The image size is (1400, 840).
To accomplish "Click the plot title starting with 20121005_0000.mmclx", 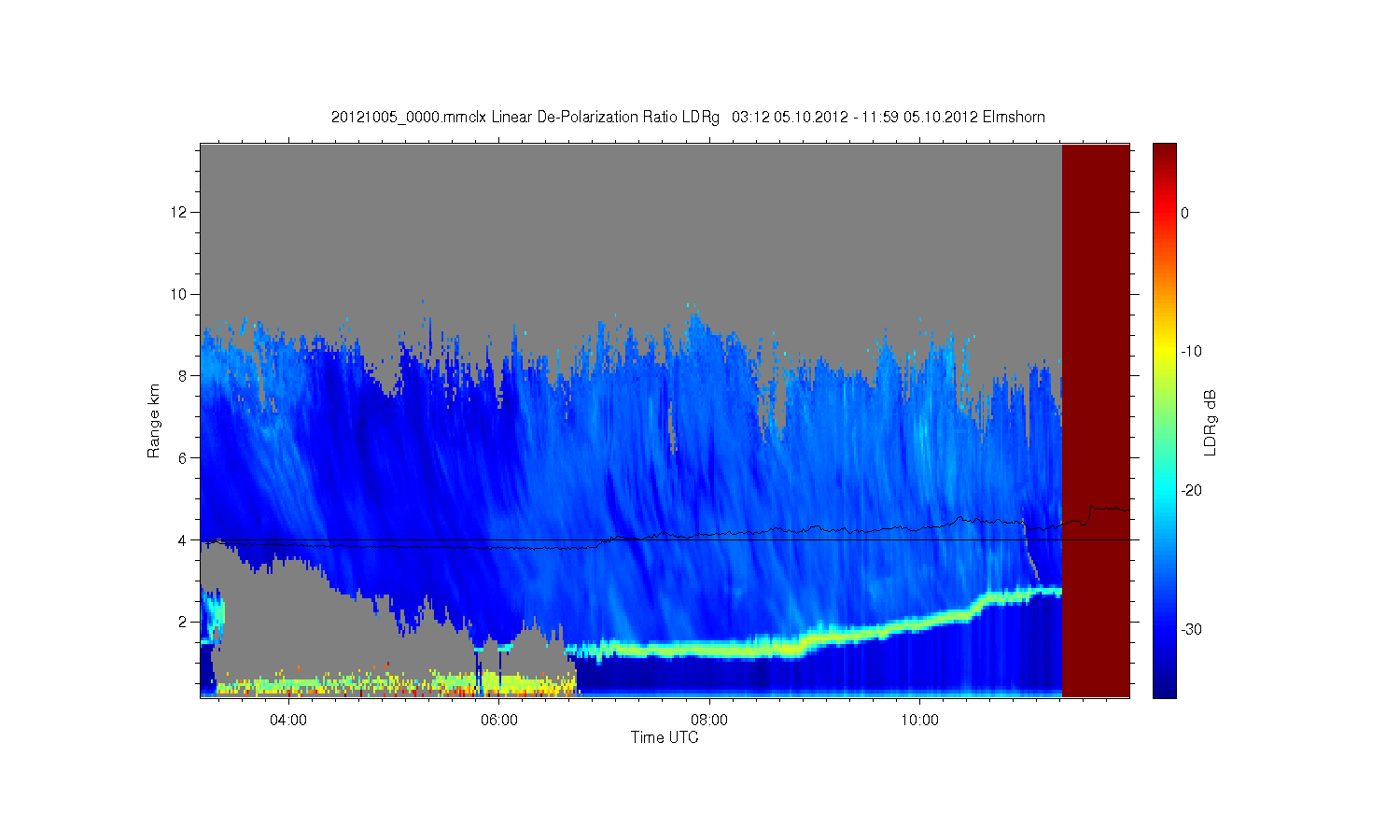I will coord(688,118).
